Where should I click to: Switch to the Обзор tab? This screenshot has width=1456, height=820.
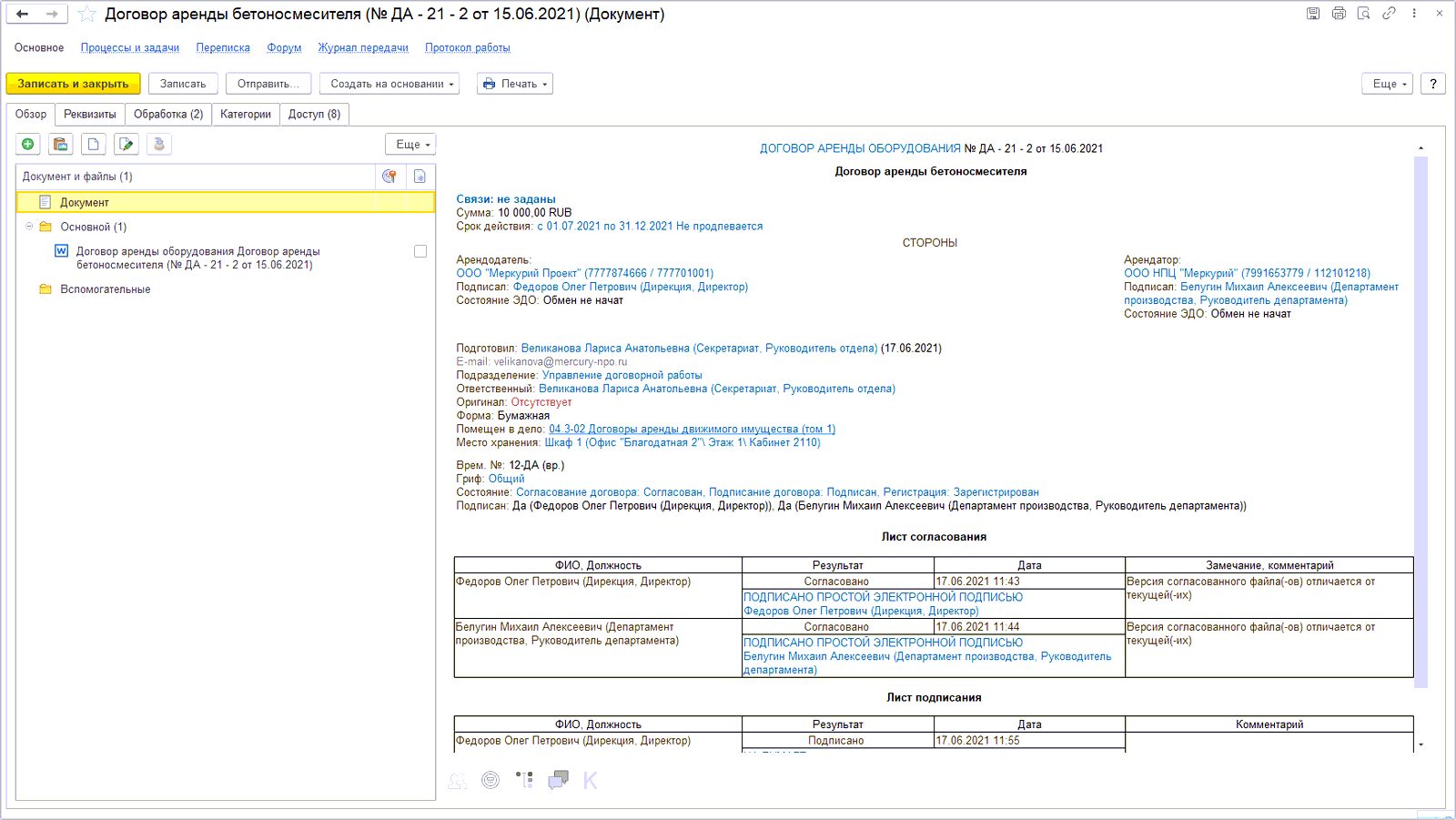(x=31, y=114)
